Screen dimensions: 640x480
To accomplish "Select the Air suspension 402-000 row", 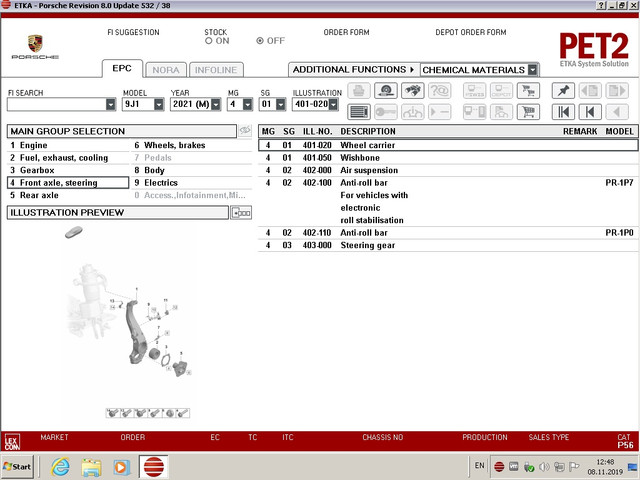I will pos(448,170).
